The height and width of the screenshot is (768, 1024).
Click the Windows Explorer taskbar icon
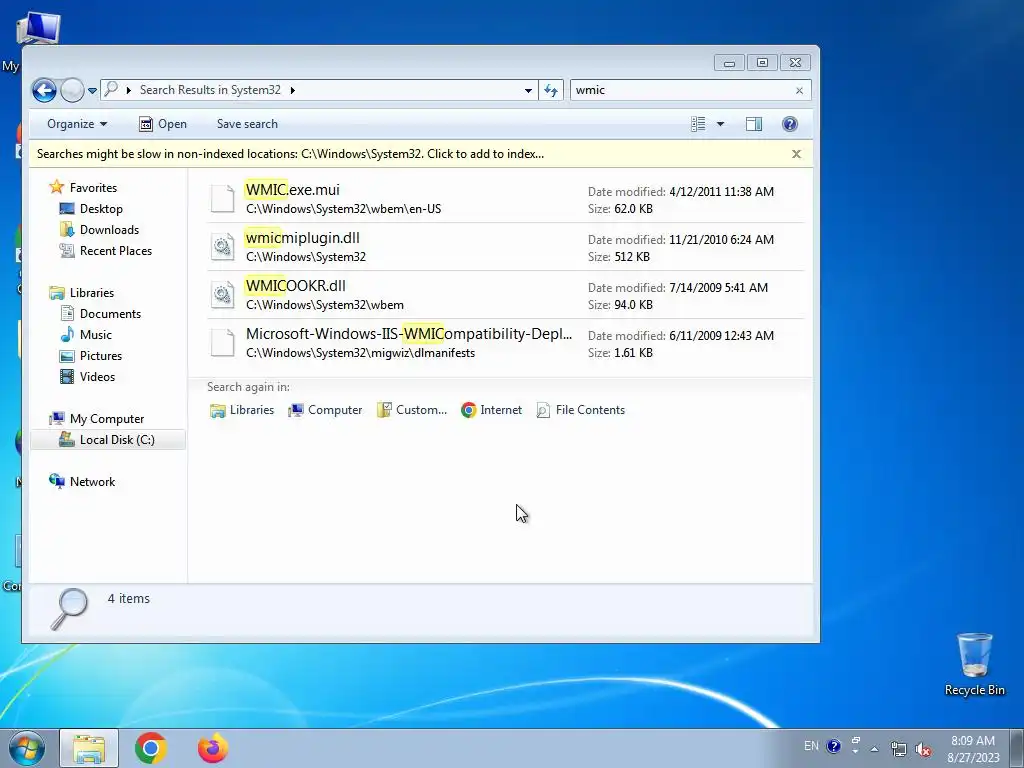89,748
